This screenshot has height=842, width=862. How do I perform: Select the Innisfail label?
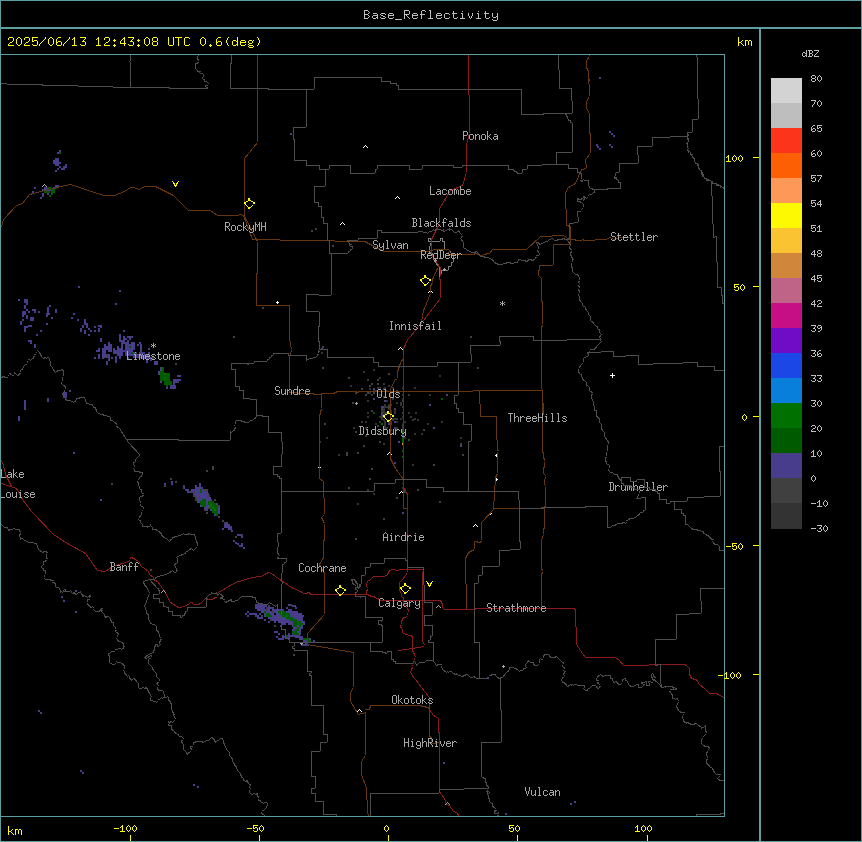(x=415, y=326)
